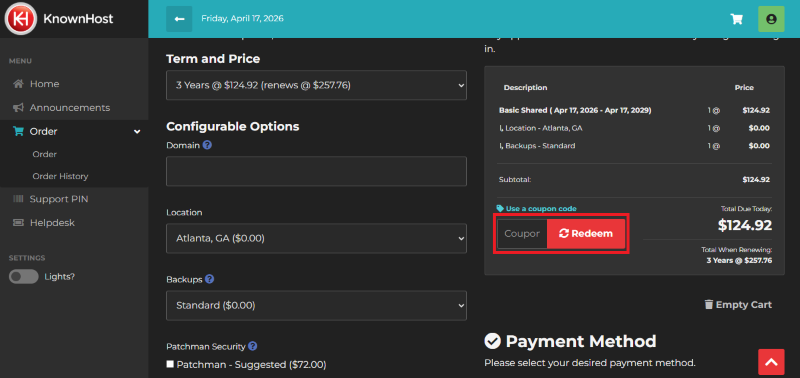The width and height of the screenshot is (800, 378).
Task: Click the Friday, April 17, 2026 date text
Action: 242,19
